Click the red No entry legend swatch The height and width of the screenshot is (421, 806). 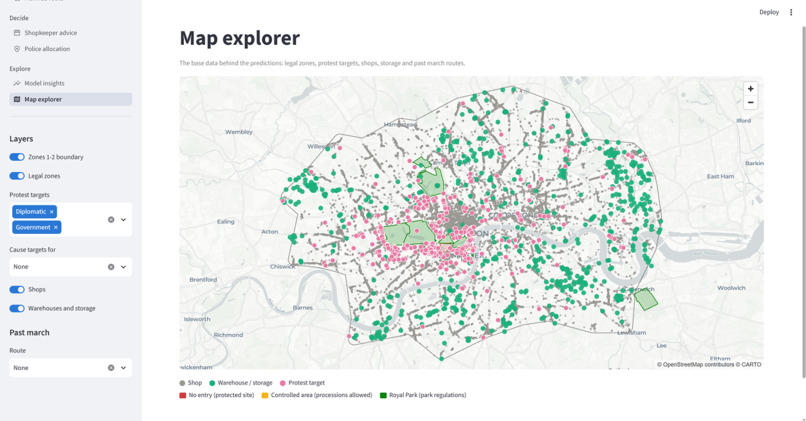182,395
